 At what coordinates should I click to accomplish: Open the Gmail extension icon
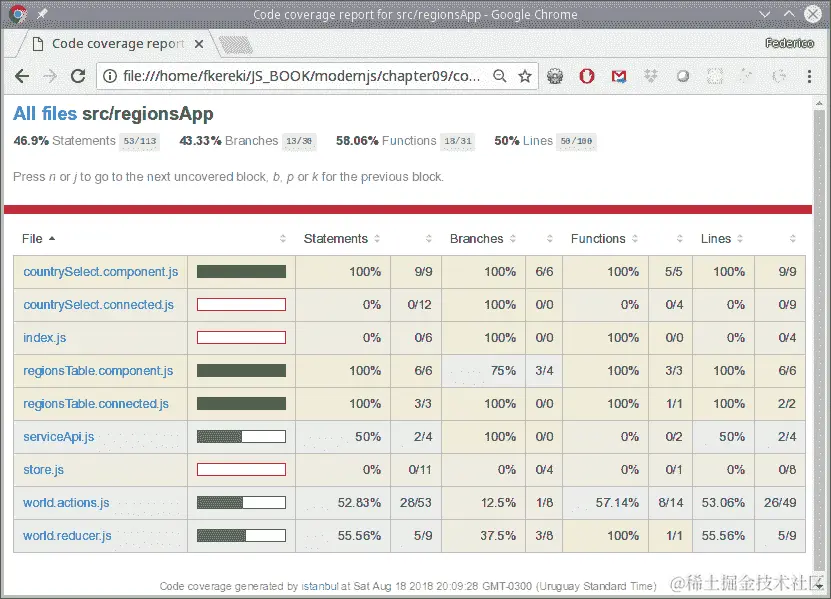point(618,76)
